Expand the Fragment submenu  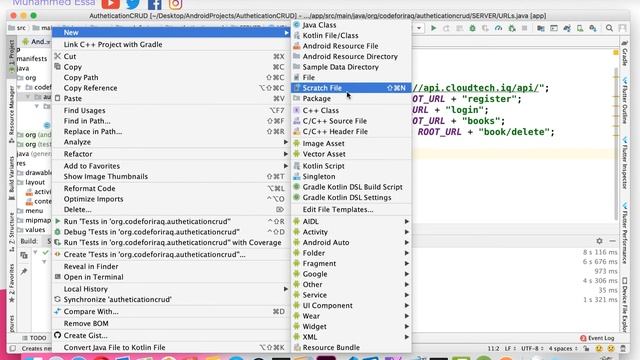coord(351,263)
